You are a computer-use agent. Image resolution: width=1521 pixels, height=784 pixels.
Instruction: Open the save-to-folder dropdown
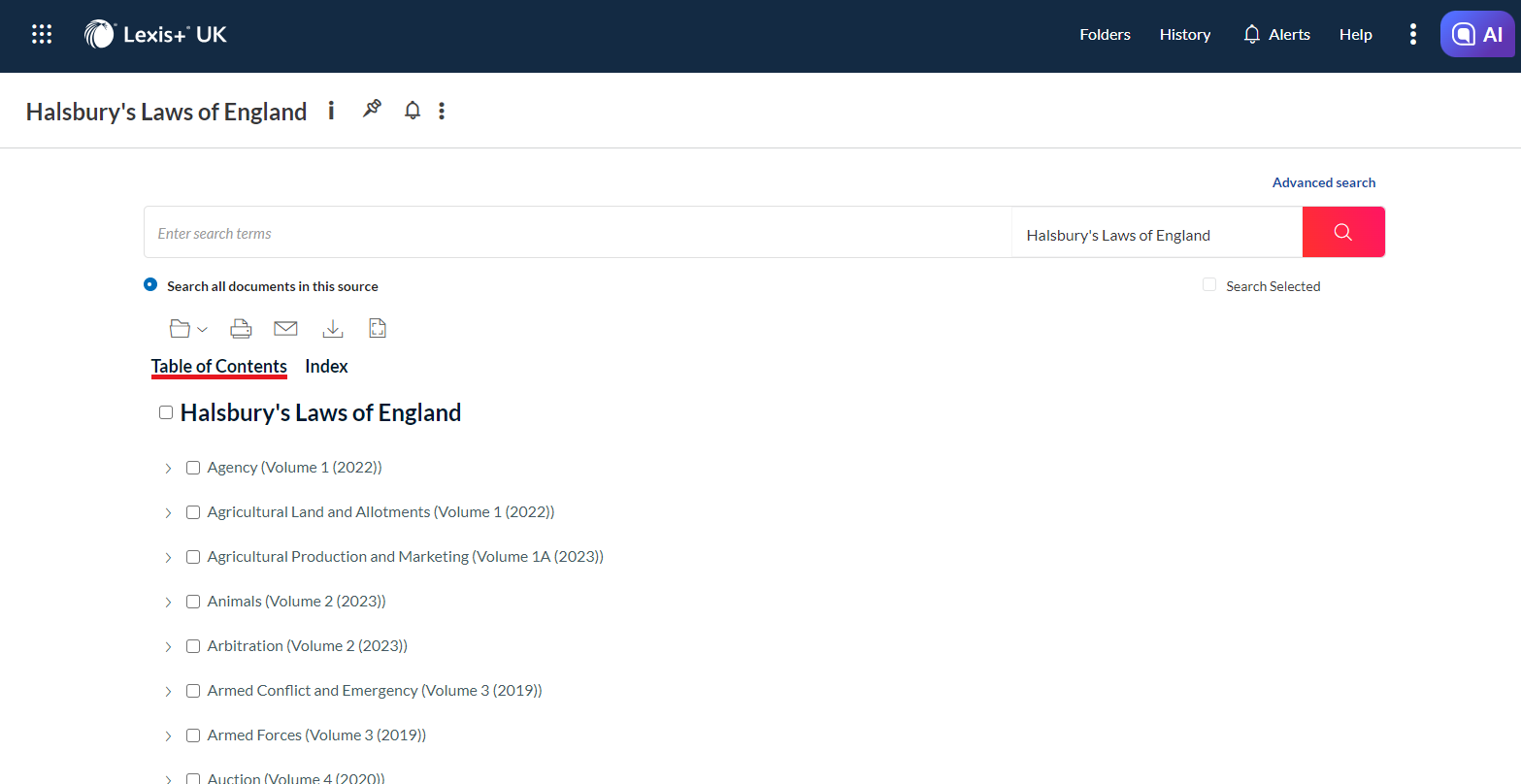click(x=187, y=329)
